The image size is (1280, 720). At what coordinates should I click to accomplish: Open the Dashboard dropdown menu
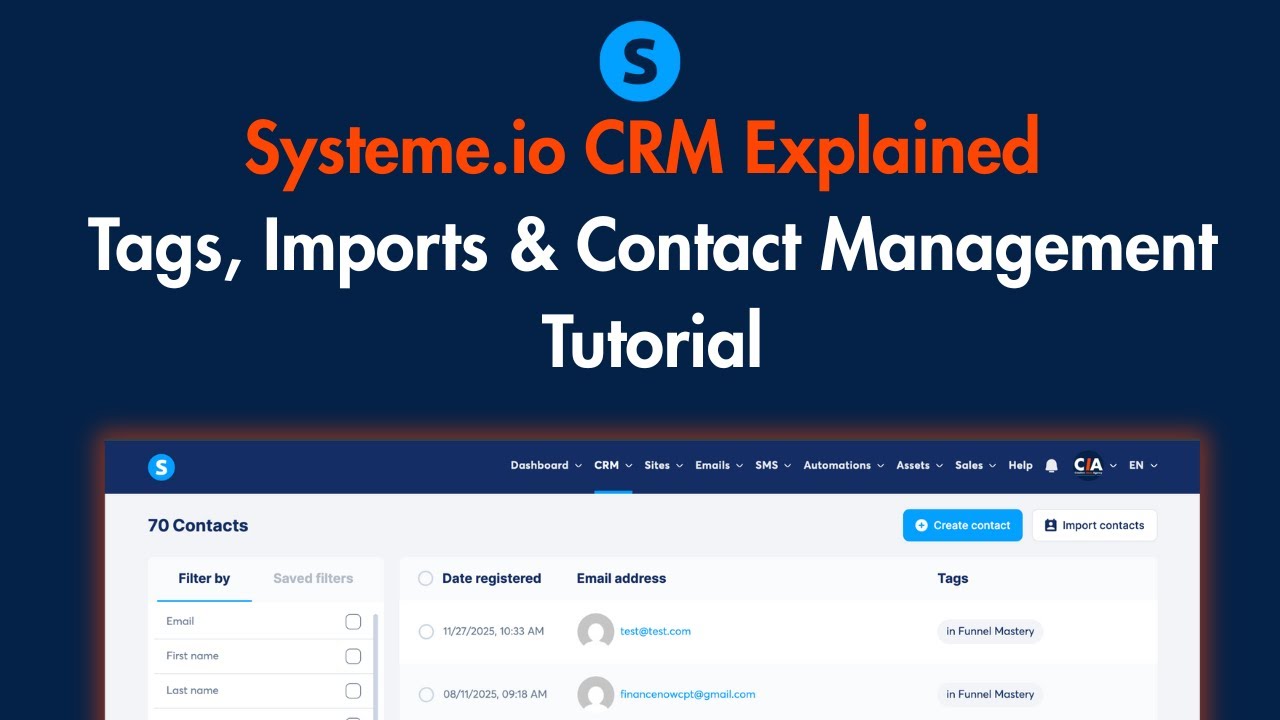tap(546, 465)
